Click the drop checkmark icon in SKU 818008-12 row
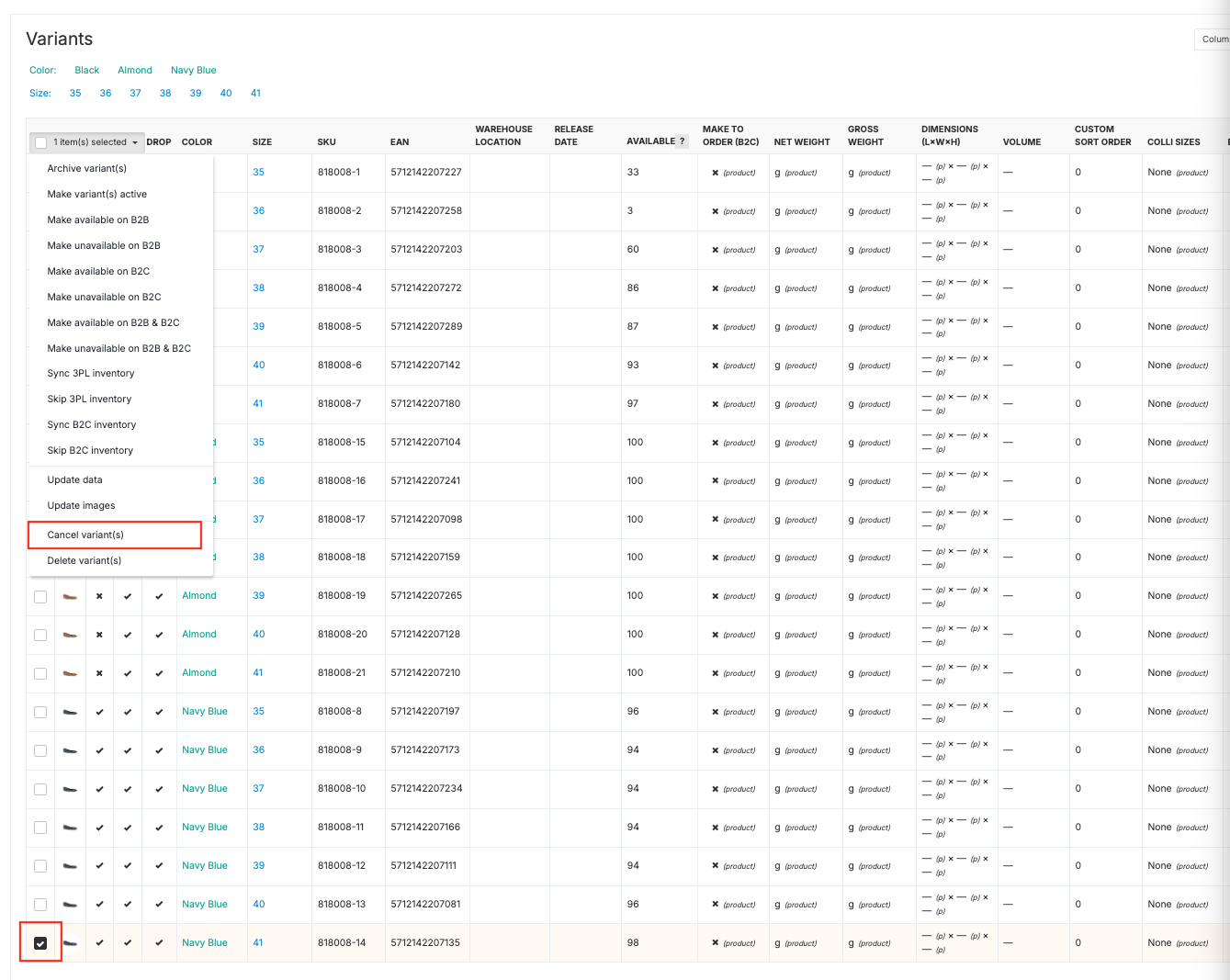Screen dimensions: 1230x980 159,866
